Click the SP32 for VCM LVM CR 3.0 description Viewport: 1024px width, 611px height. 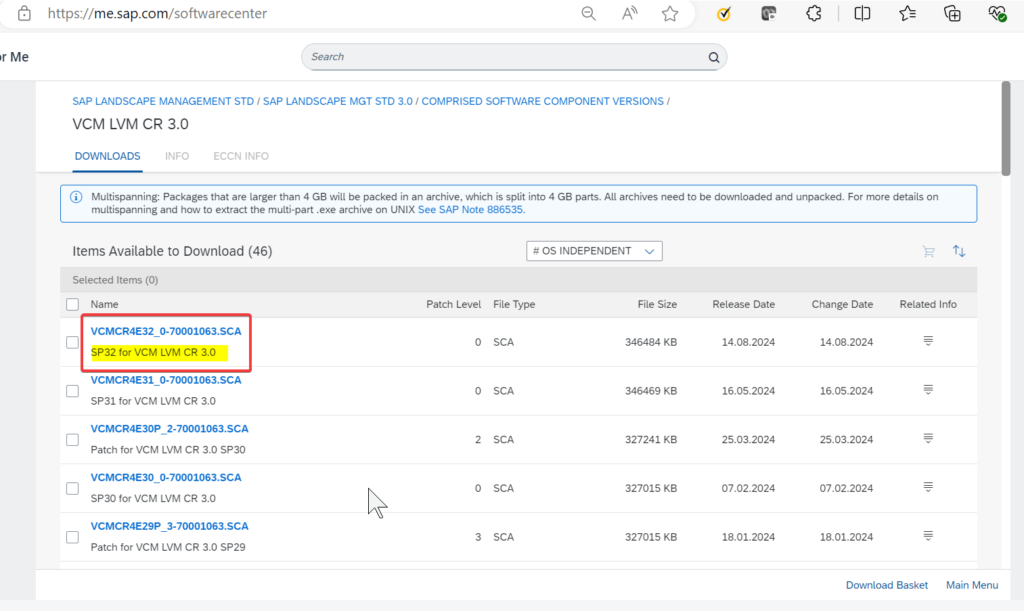(153, 352)
